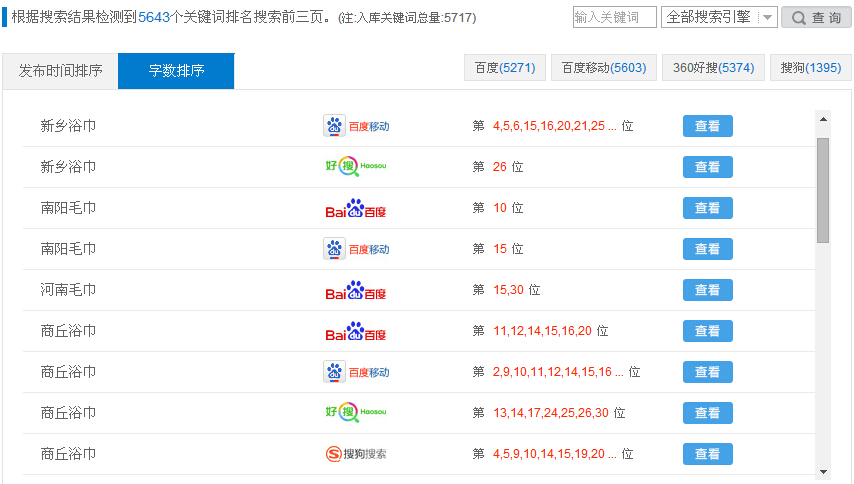Click ranking text 2,9,10,11,12,14,15,16
This screenshot has width=854, height=484.
[558, 372]
